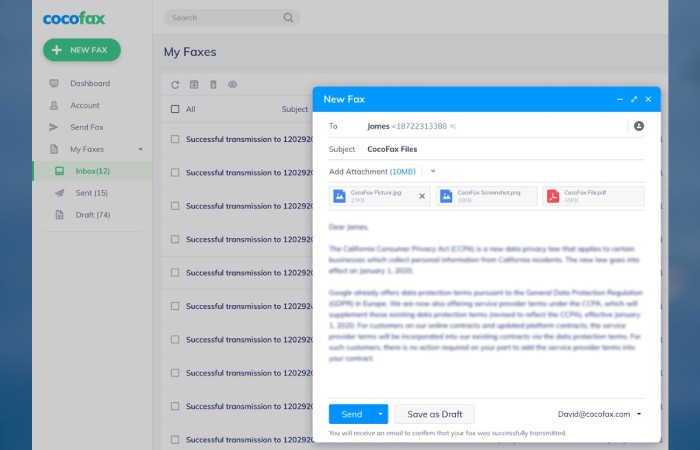
Task: Click the Dashboard monitor icon
Action: point(54,83)
